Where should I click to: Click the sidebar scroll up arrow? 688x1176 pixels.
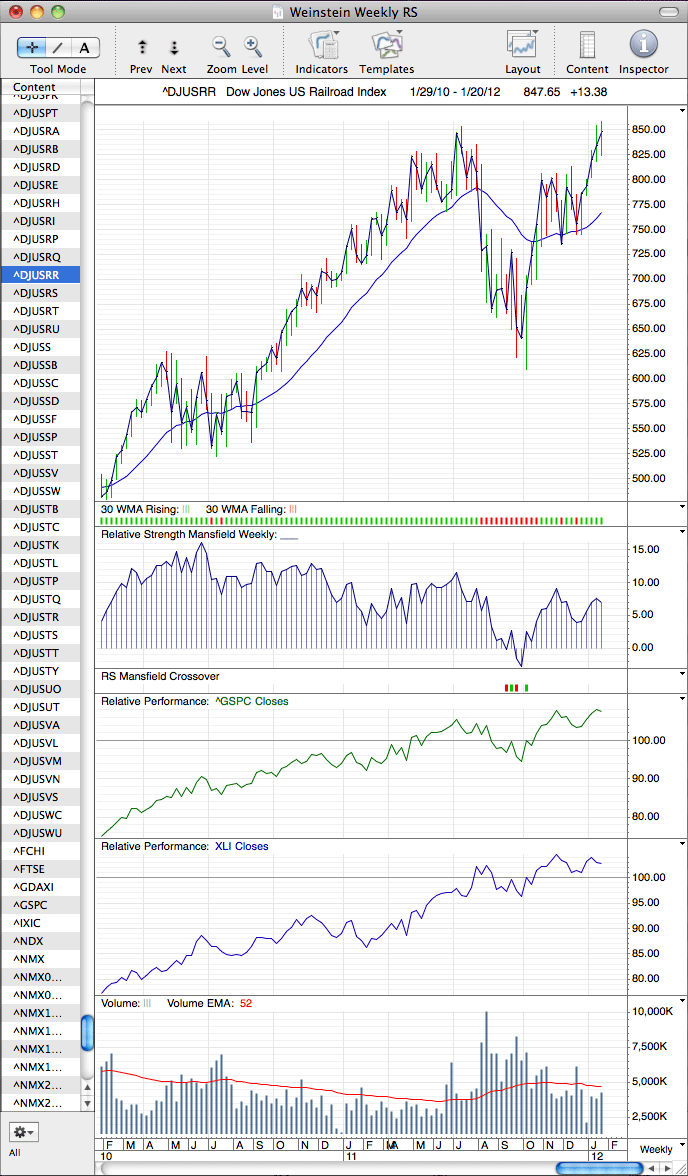(88, 1087)
